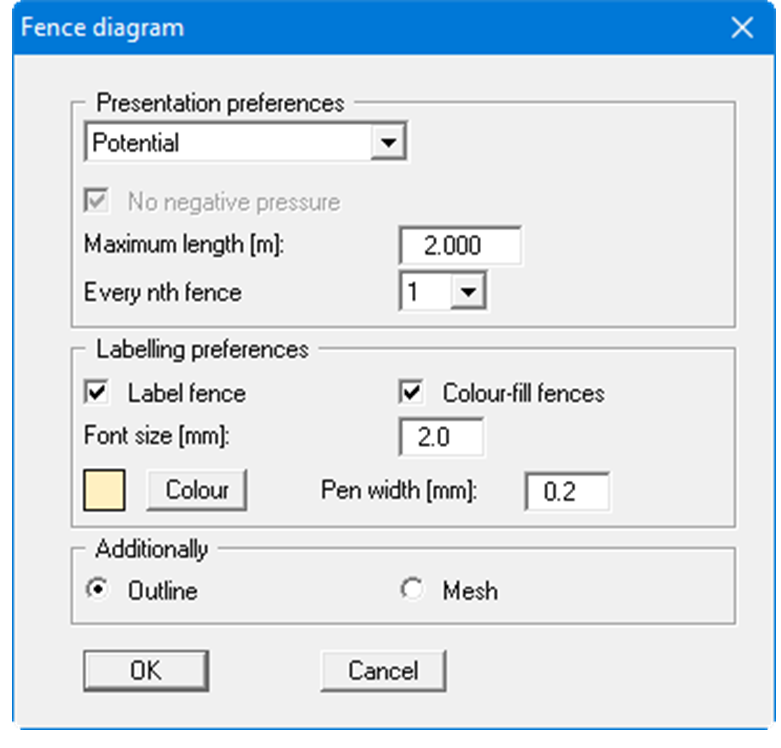Screen dimensions: 781x748
Task: Click the Label fence text label
Action: (x=186, y=393)
